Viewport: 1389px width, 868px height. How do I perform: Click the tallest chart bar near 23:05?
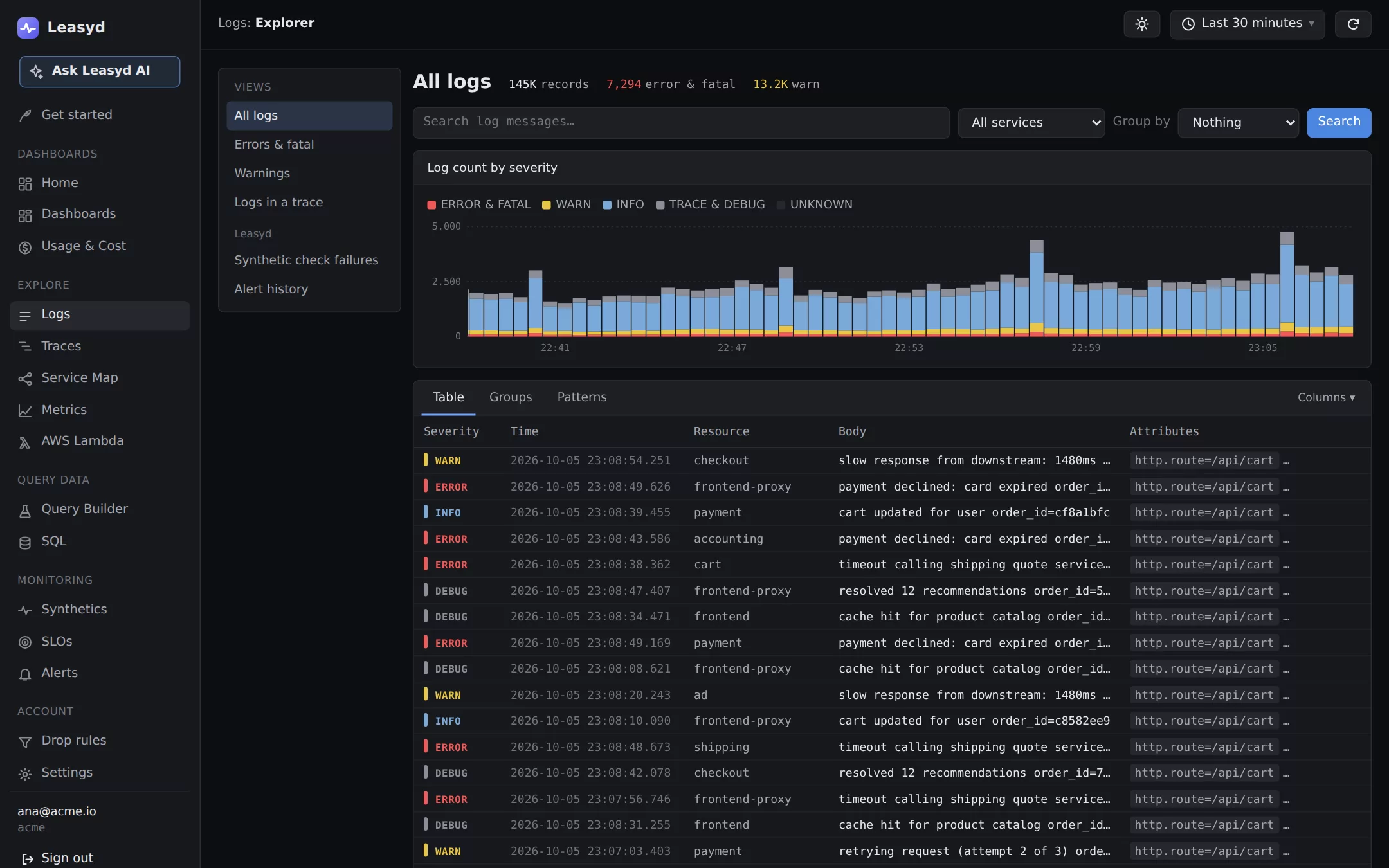(x=1287, y=284)
